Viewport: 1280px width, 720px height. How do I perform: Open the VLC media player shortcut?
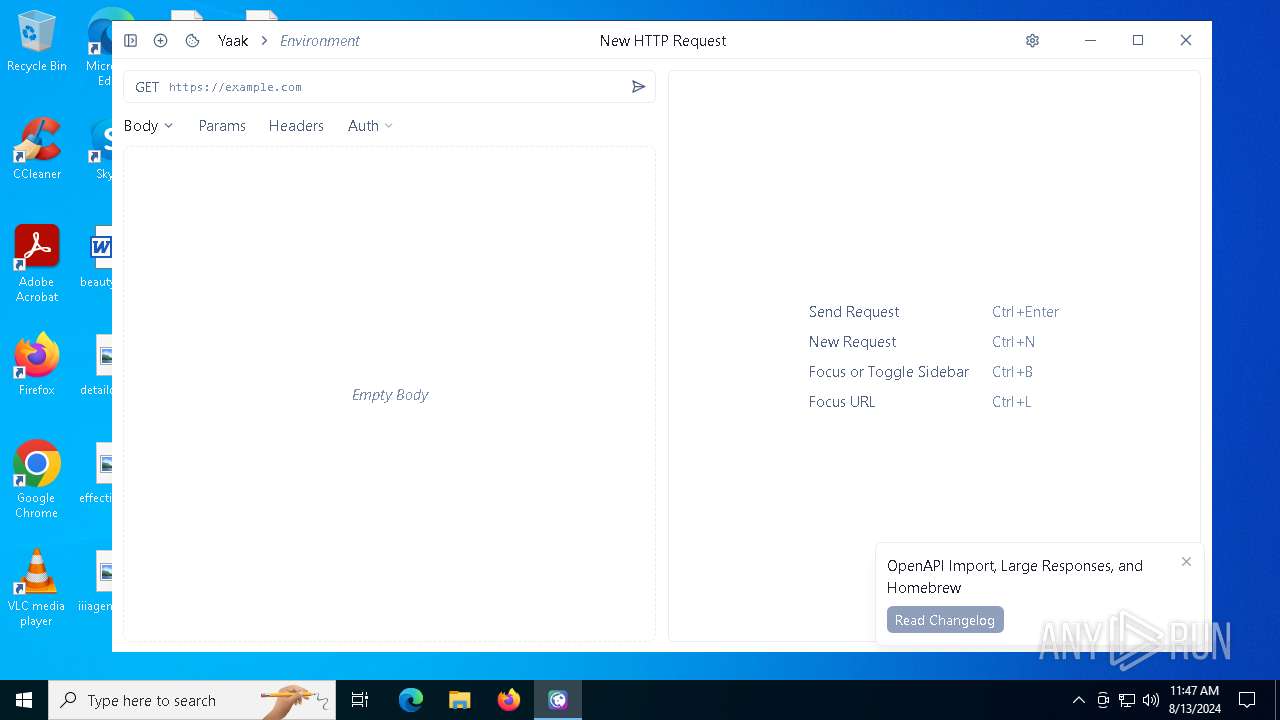pyautogui.click(x=36, y=588)
